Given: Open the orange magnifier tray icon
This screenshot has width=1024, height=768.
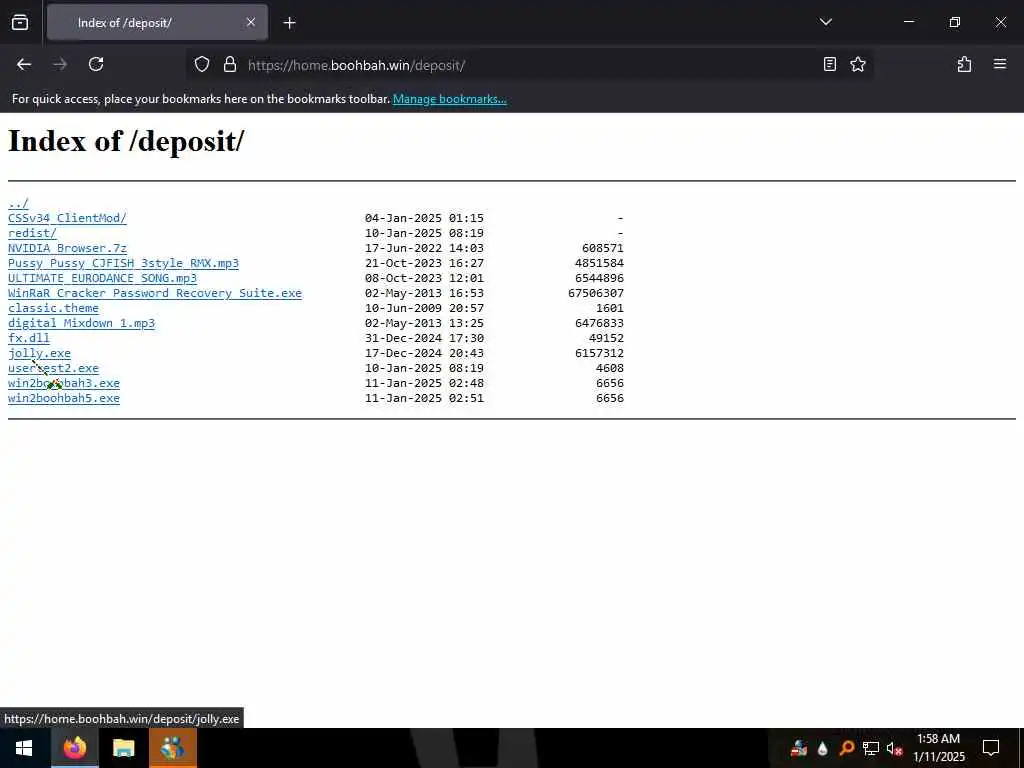Looking at the screenshot, I should 847,748.
